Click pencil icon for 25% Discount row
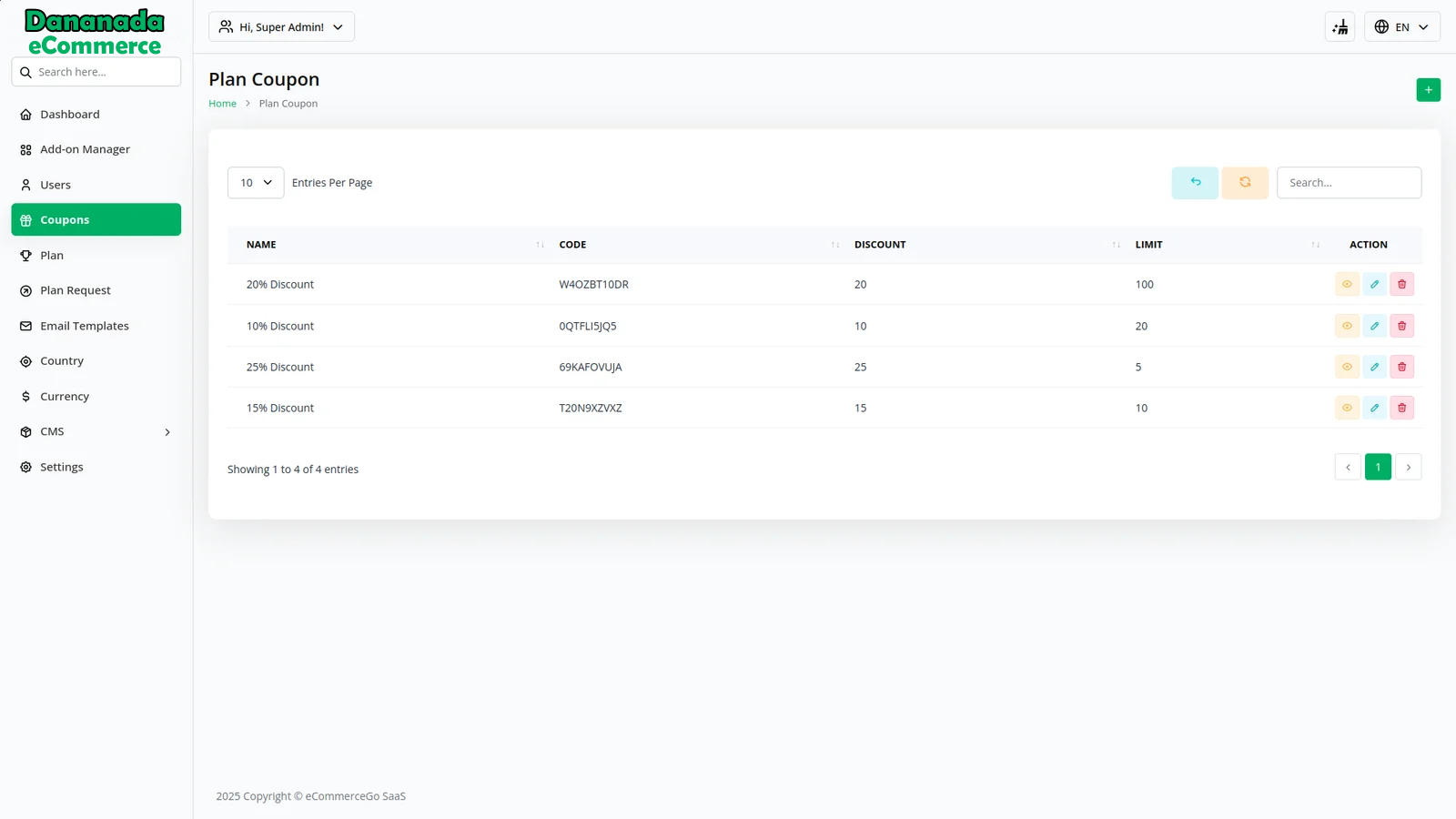The width and height of the screenshot is (1456, 819). coord(1374,368)
